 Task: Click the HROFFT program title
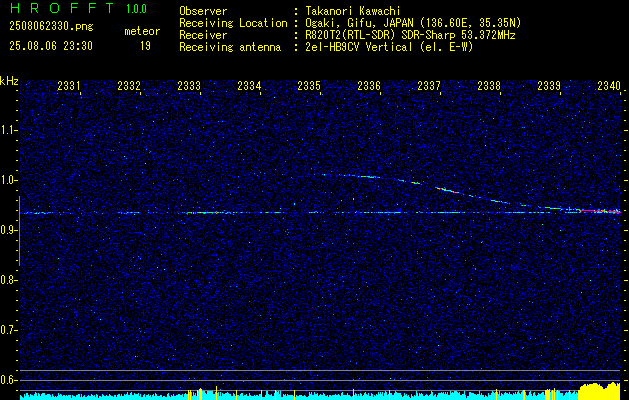pyautogui.click(x=62, y=8)
